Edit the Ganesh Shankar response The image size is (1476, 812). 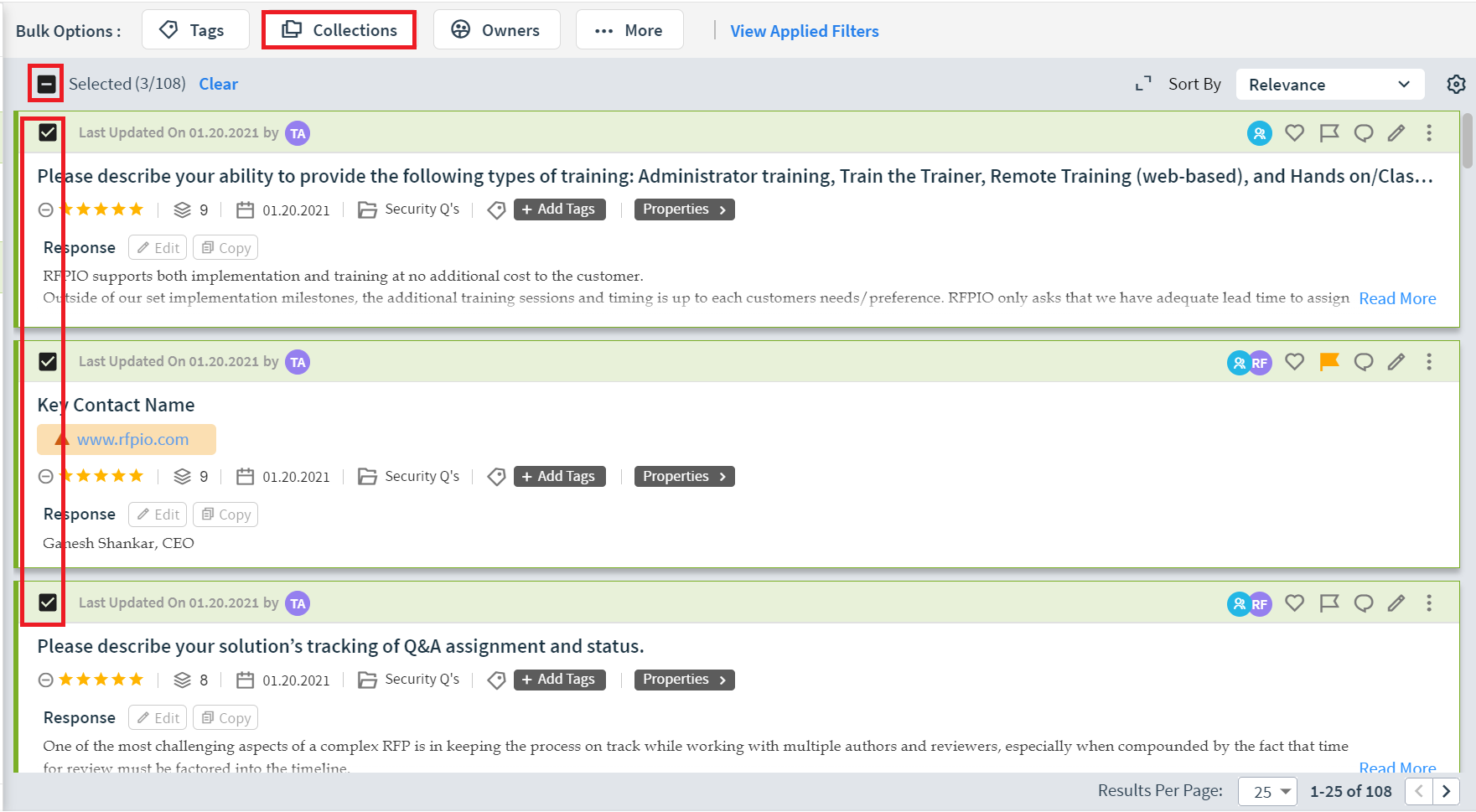(x=158, y=515)
